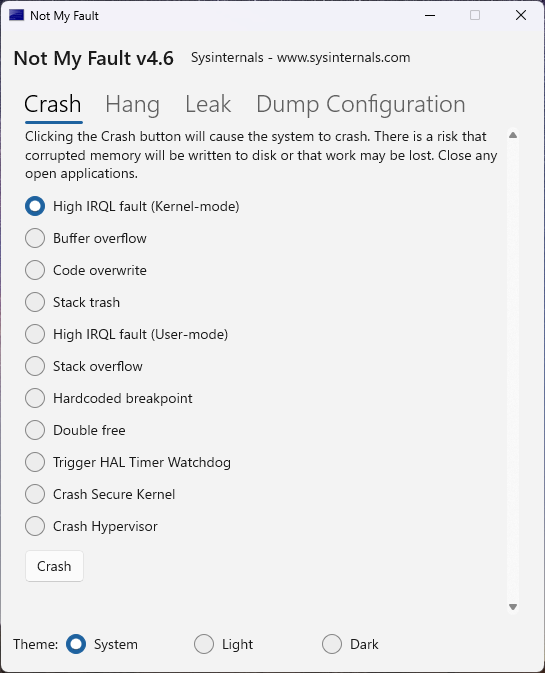The height and width of the screenshot is (673, 545).
Task: Select Stack trash crash type
Action: point(35,302)
